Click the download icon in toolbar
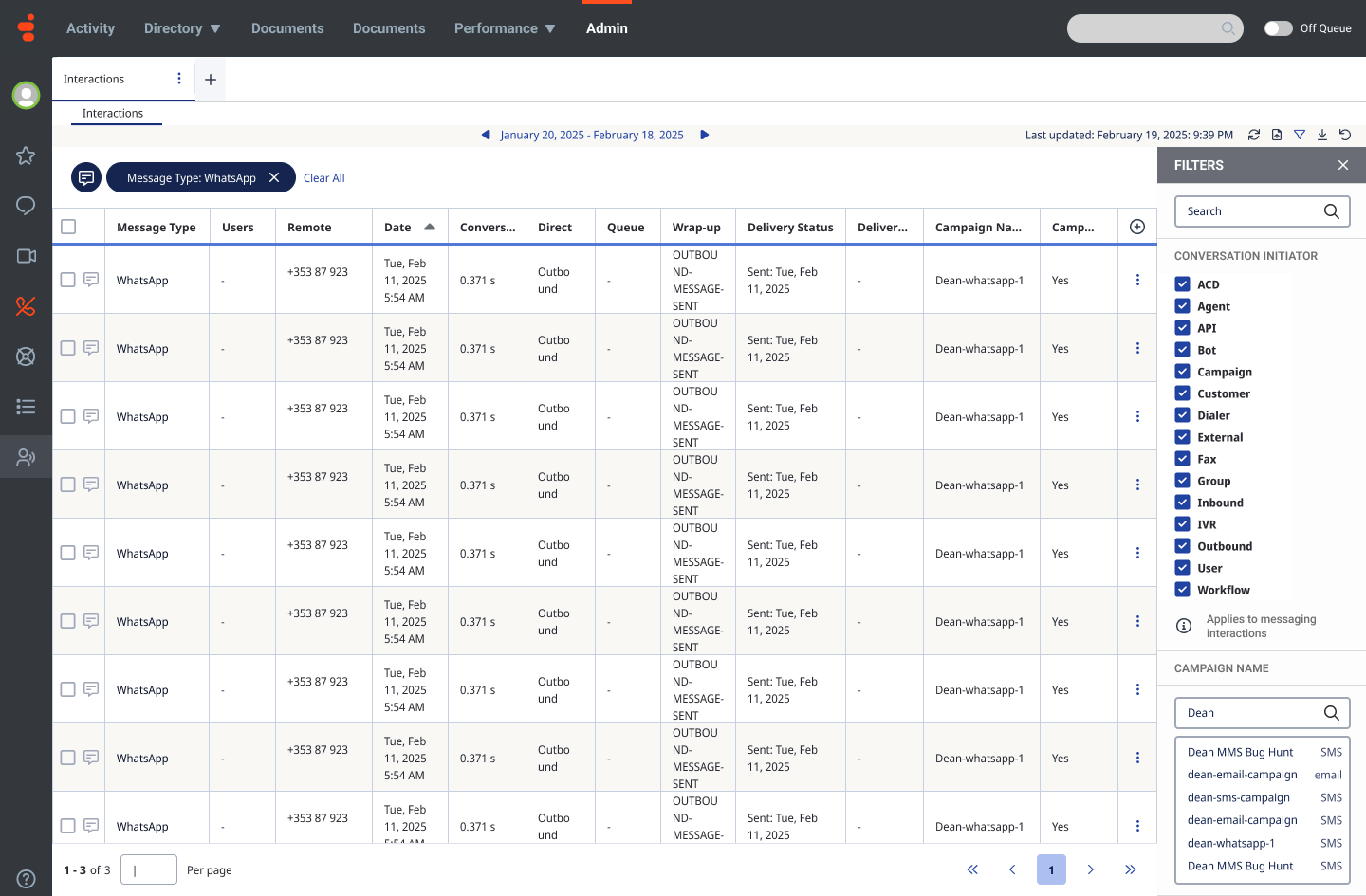Viewport: 1366px width, 896px height. [1322, 135]
